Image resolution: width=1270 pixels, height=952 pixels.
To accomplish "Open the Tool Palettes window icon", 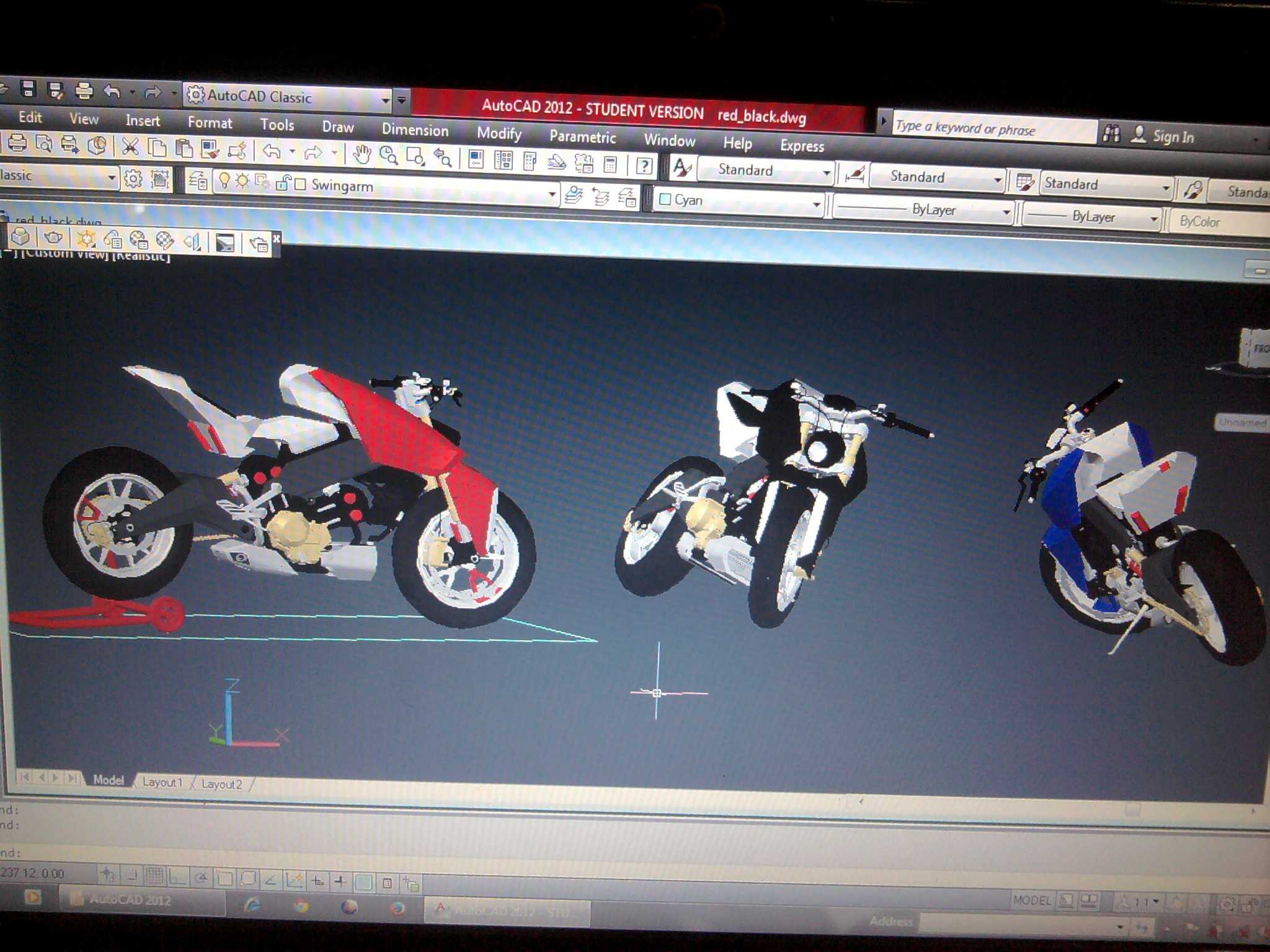I will point(530,161).
